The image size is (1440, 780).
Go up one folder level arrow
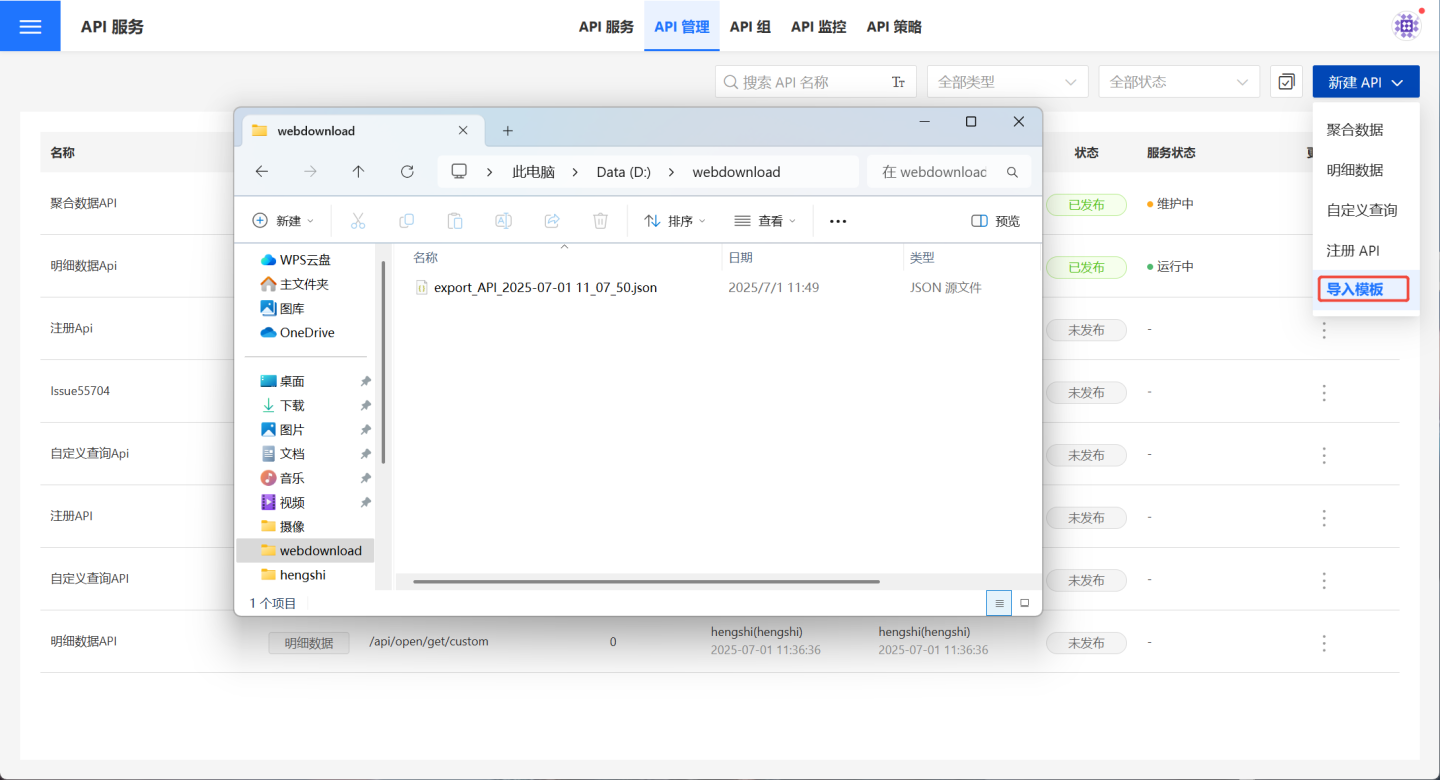(358, 172)
